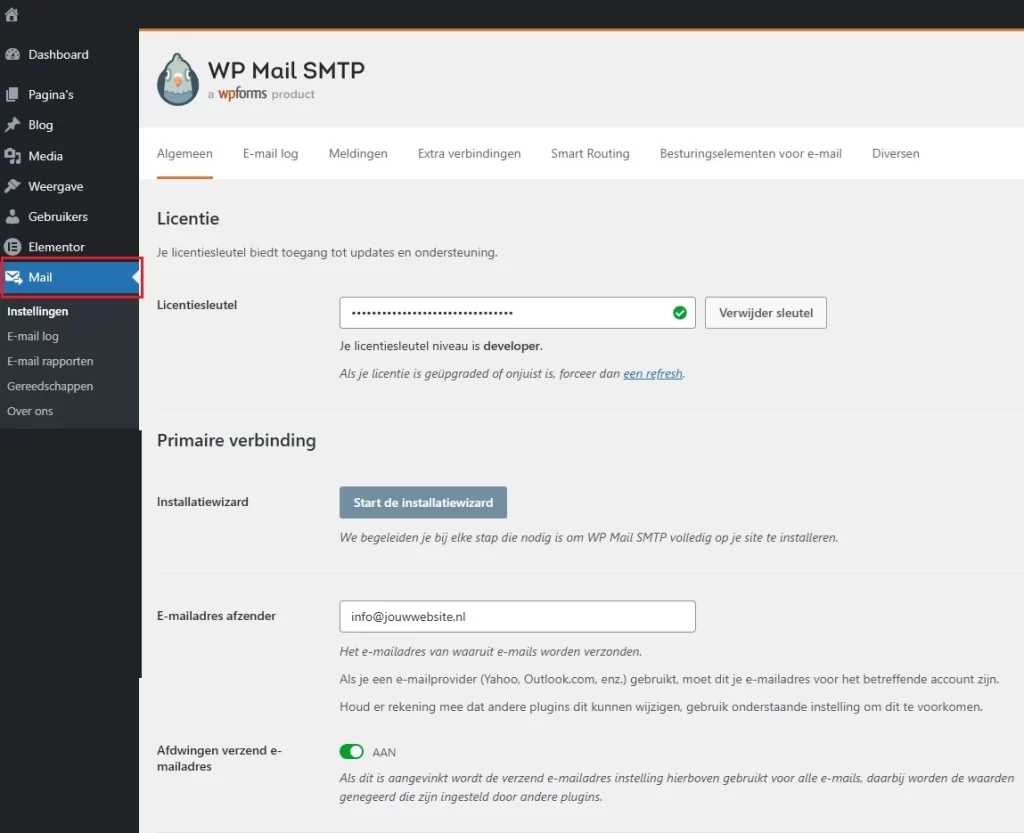1024x833 pixels.
Task: Click the Media library icon
Action: pos(12,156)
